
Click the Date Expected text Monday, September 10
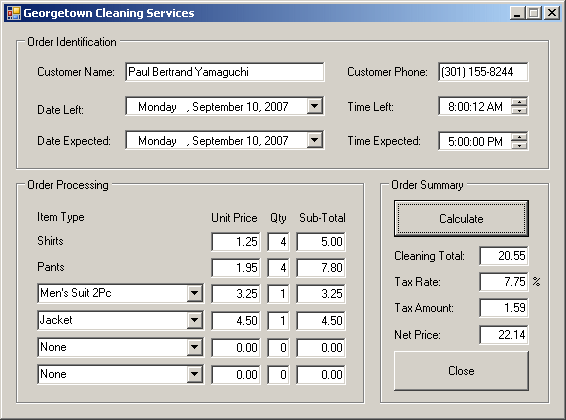pyautogui.click(x=213, y=141)
